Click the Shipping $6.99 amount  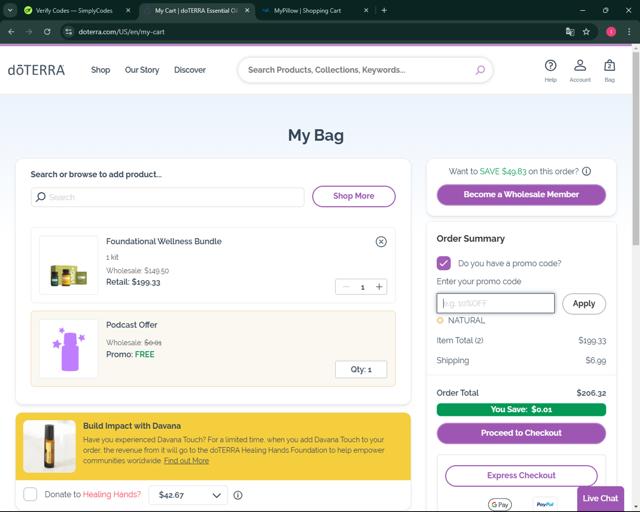point(596,361)
